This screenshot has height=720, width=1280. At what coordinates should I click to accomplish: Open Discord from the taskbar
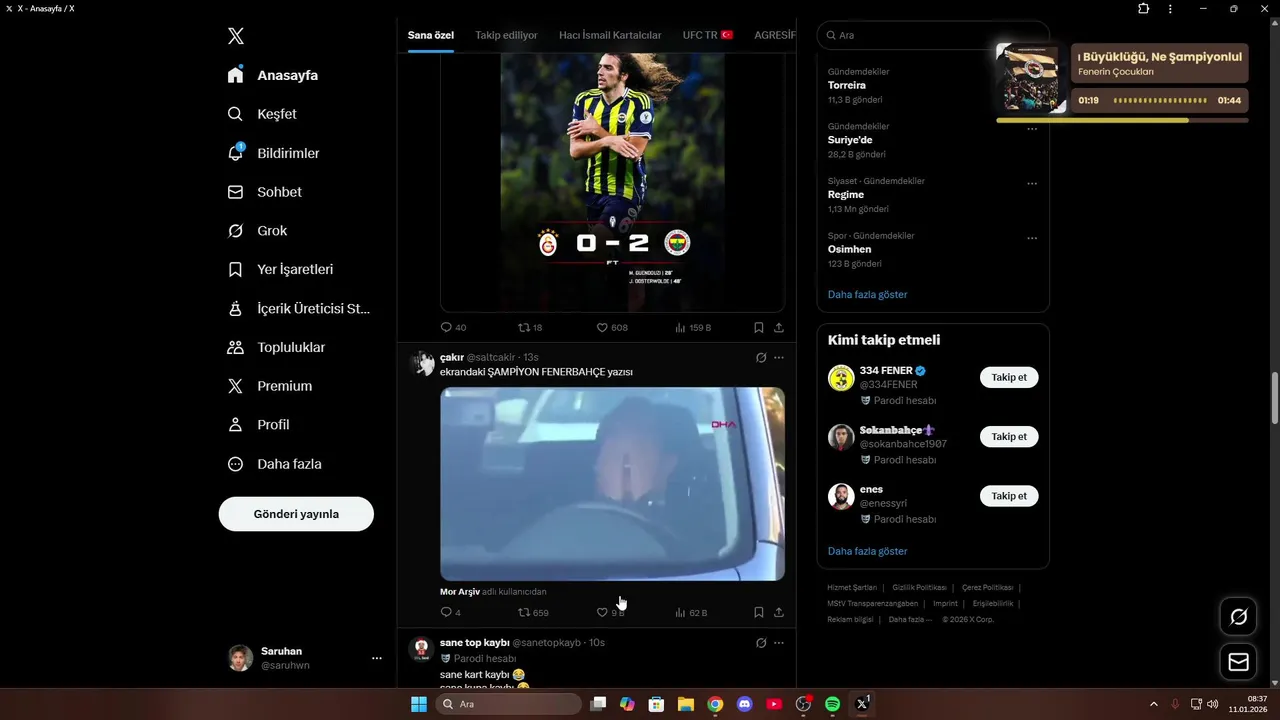744,704
